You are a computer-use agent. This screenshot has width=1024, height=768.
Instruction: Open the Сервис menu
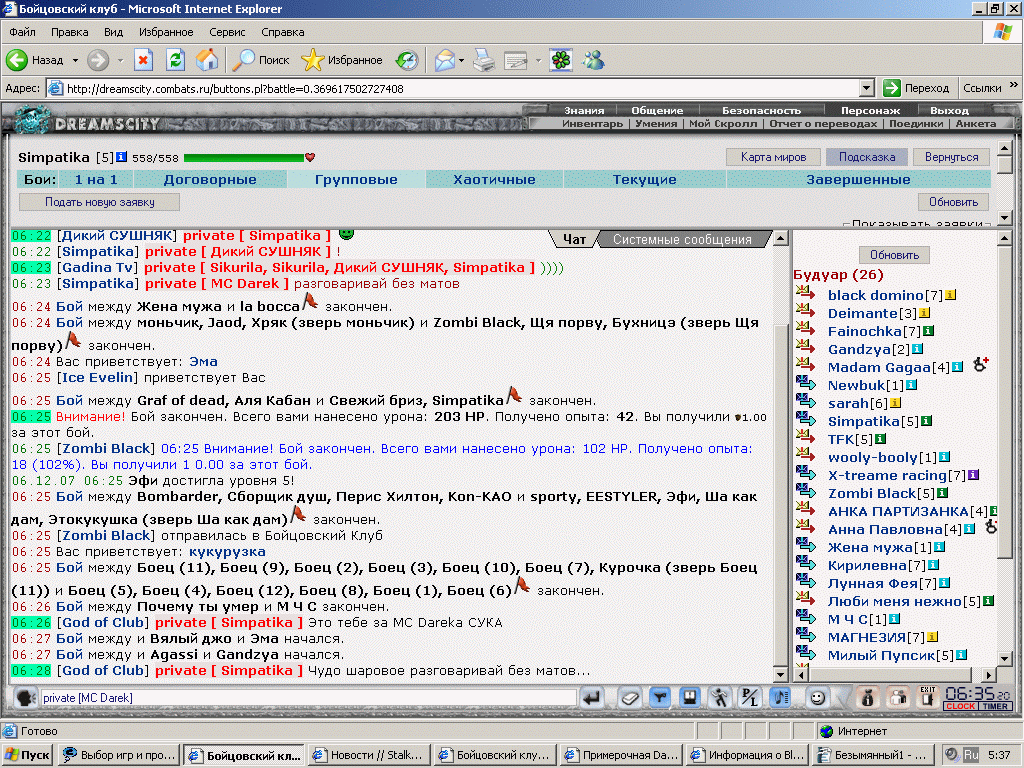tap(227, 32)
